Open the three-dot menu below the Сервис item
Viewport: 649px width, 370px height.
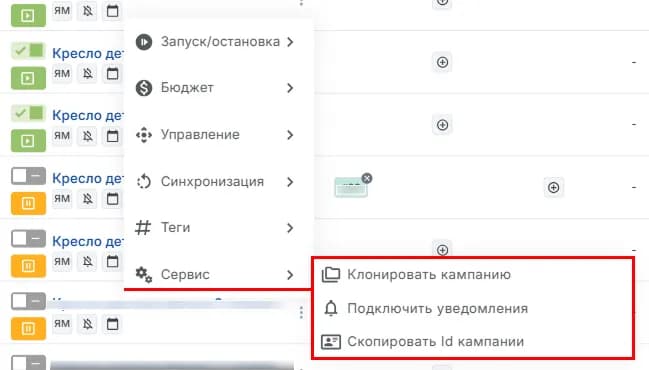[301, 312]
